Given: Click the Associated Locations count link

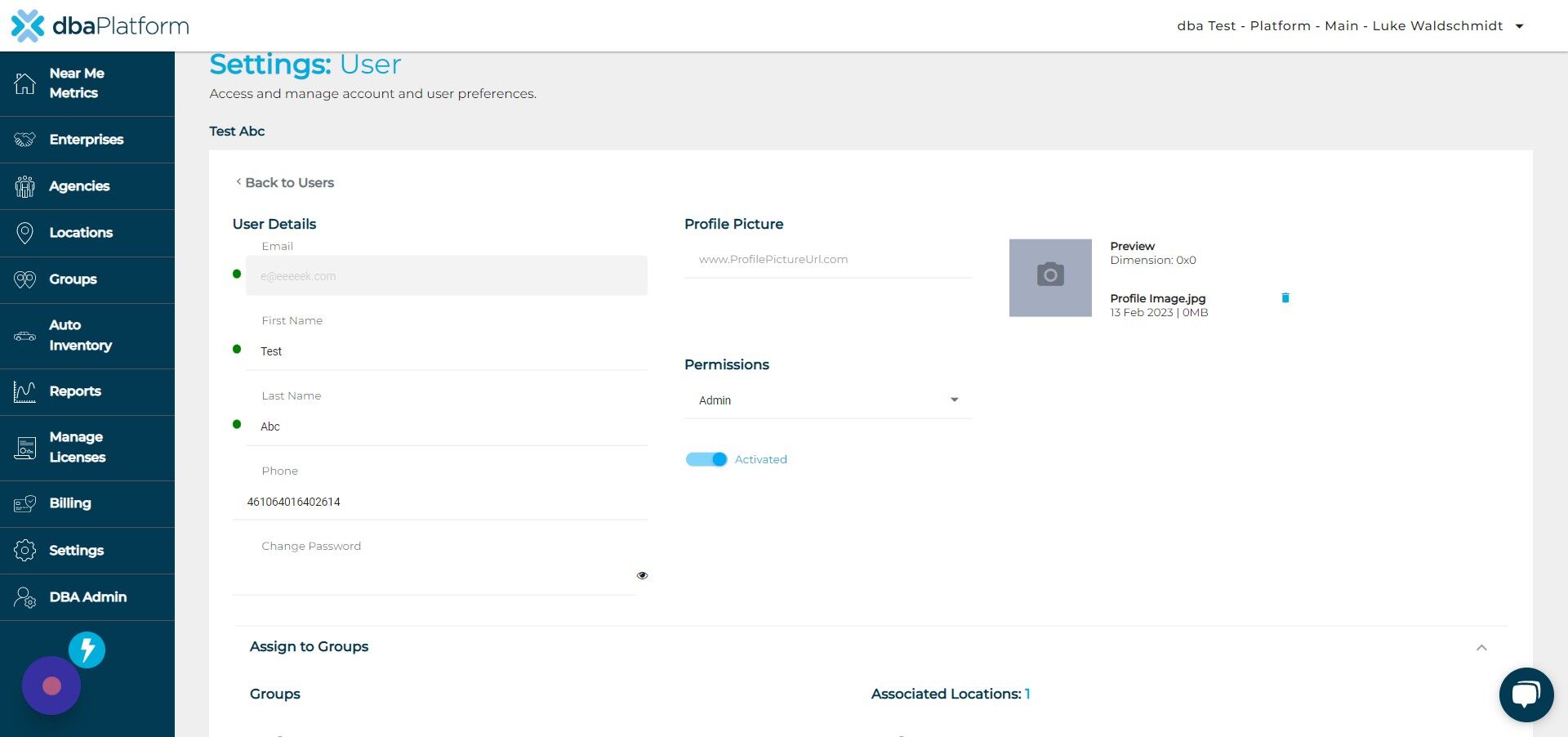Looking at the screenshot, I should tap(1027, 694).
